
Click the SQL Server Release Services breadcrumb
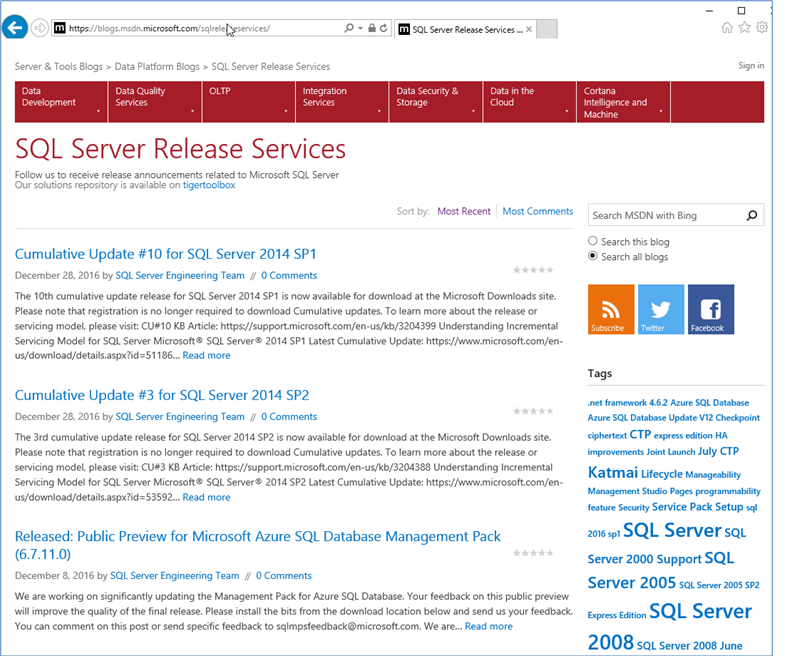pyautogui.click(x=271, y=66)
